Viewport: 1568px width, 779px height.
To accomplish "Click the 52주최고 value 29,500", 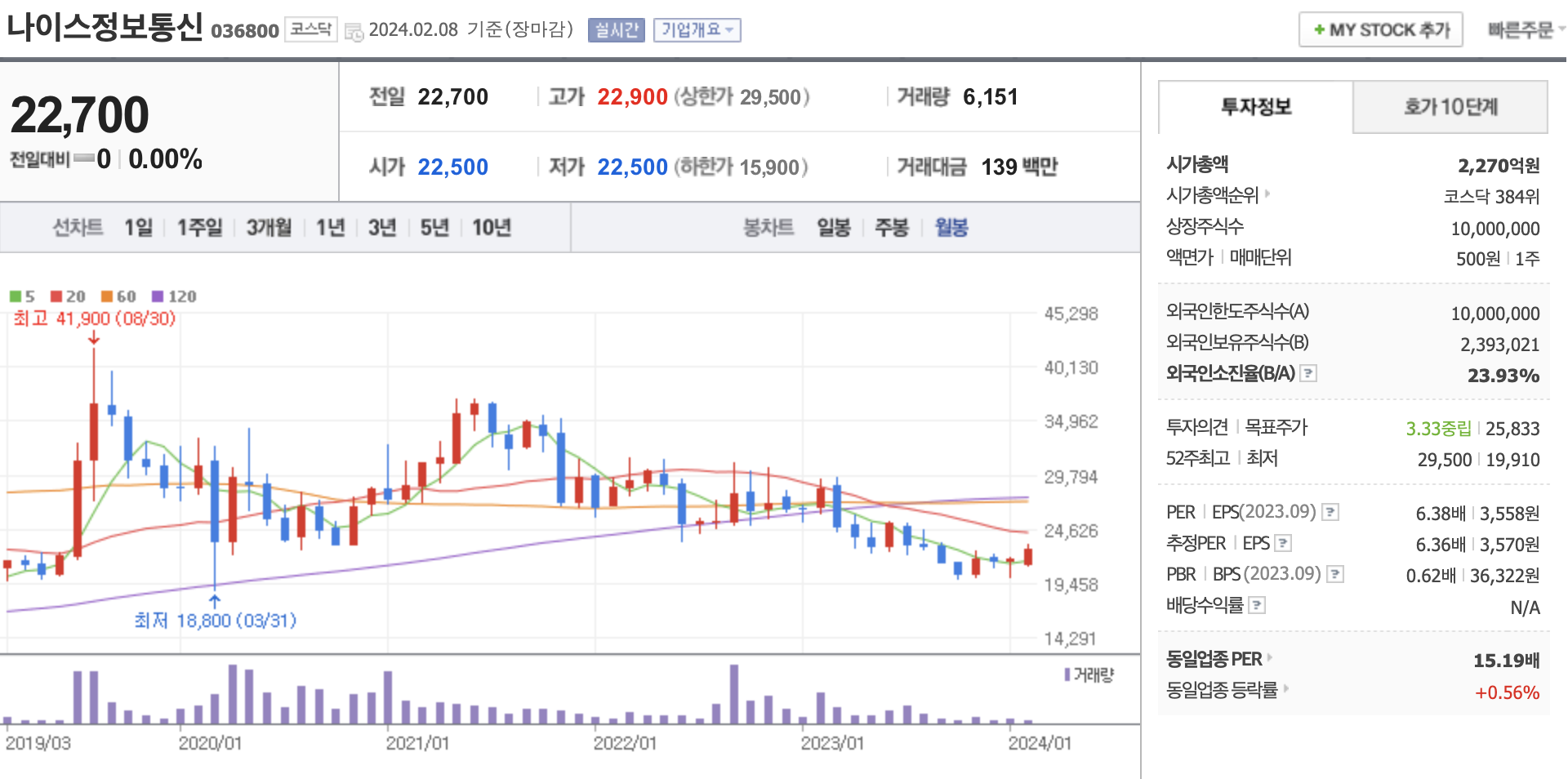I will [x=1444, y=460].
